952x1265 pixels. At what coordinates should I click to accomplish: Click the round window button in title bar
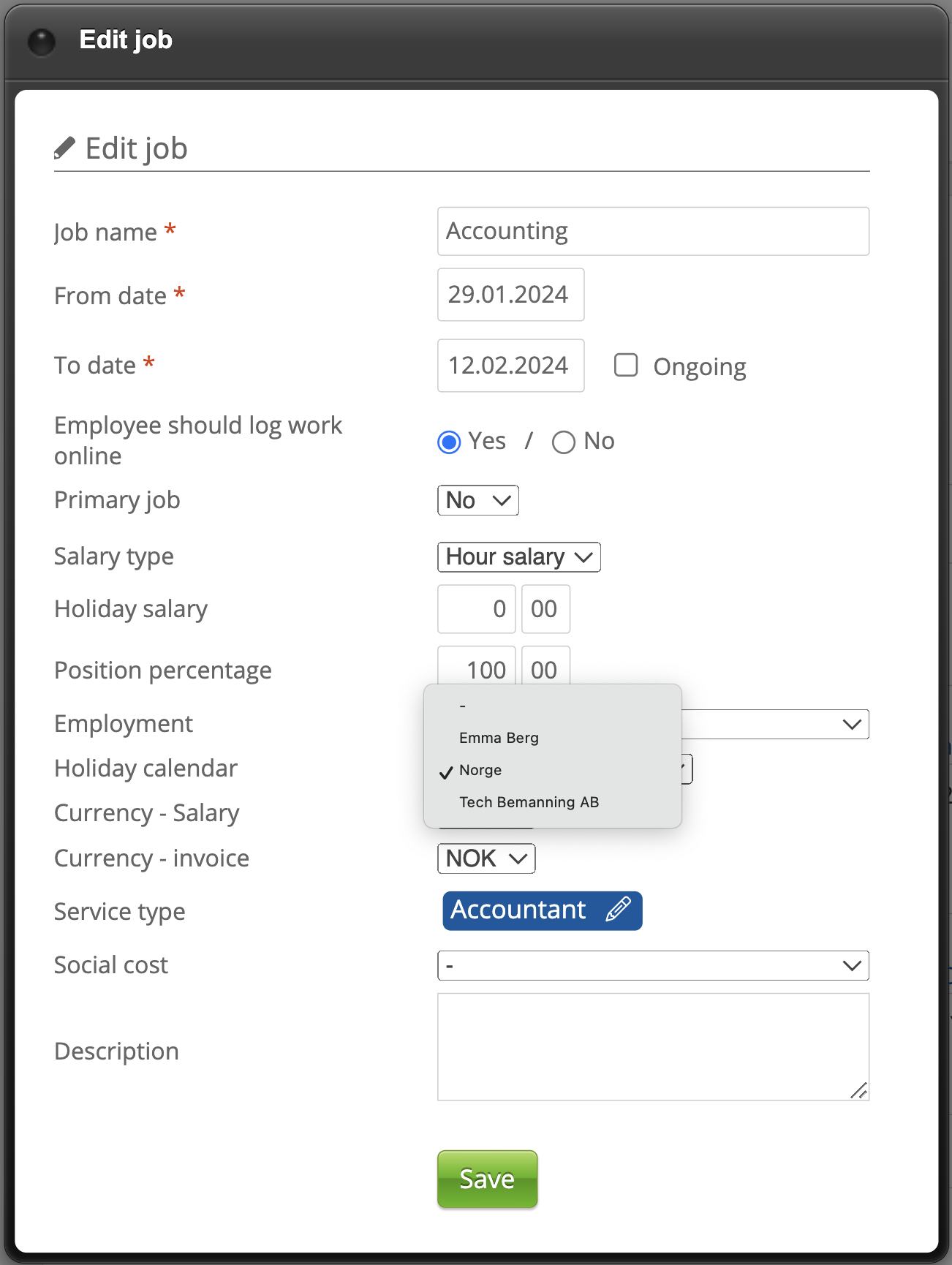(41, 42)
